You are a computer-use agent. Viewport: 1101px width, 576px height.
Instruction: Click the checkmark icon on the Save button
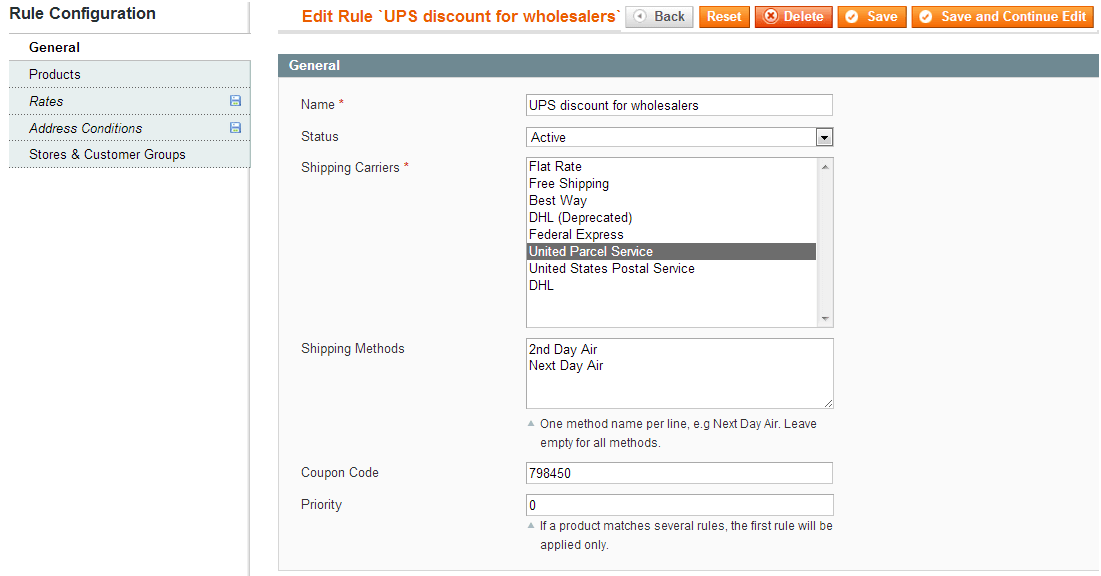tap(853, 16)
